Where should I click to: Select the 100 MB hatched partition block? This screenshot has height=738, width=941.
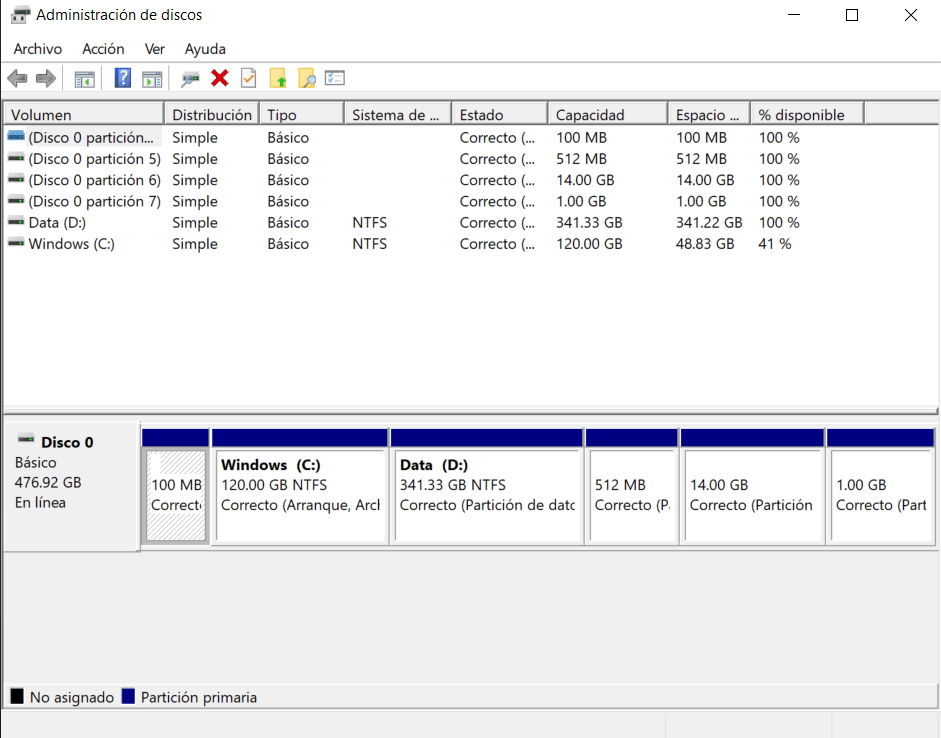[176, 496]
